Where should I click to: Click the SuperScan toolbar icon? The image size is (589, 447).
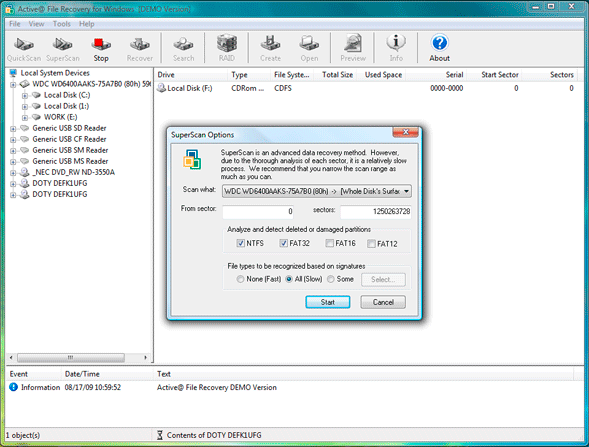pos(63,44)
